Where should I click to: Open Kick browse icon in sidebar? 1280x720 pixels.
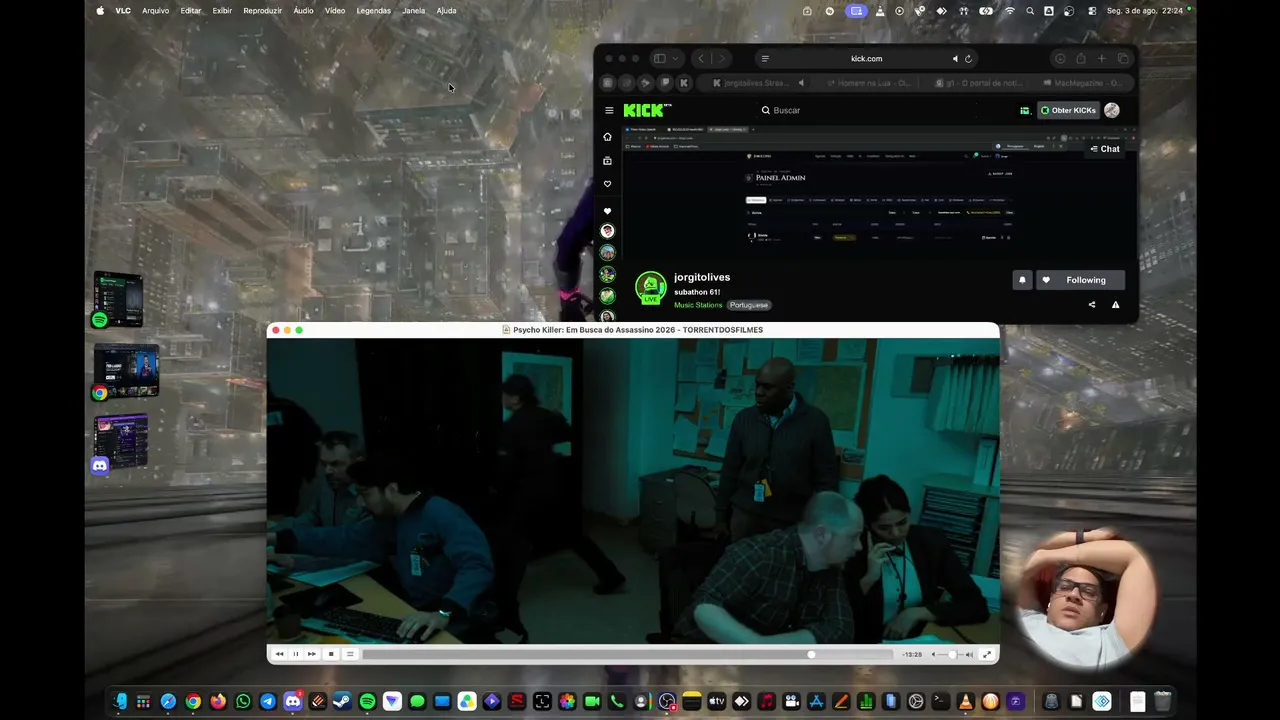[607, 161]
